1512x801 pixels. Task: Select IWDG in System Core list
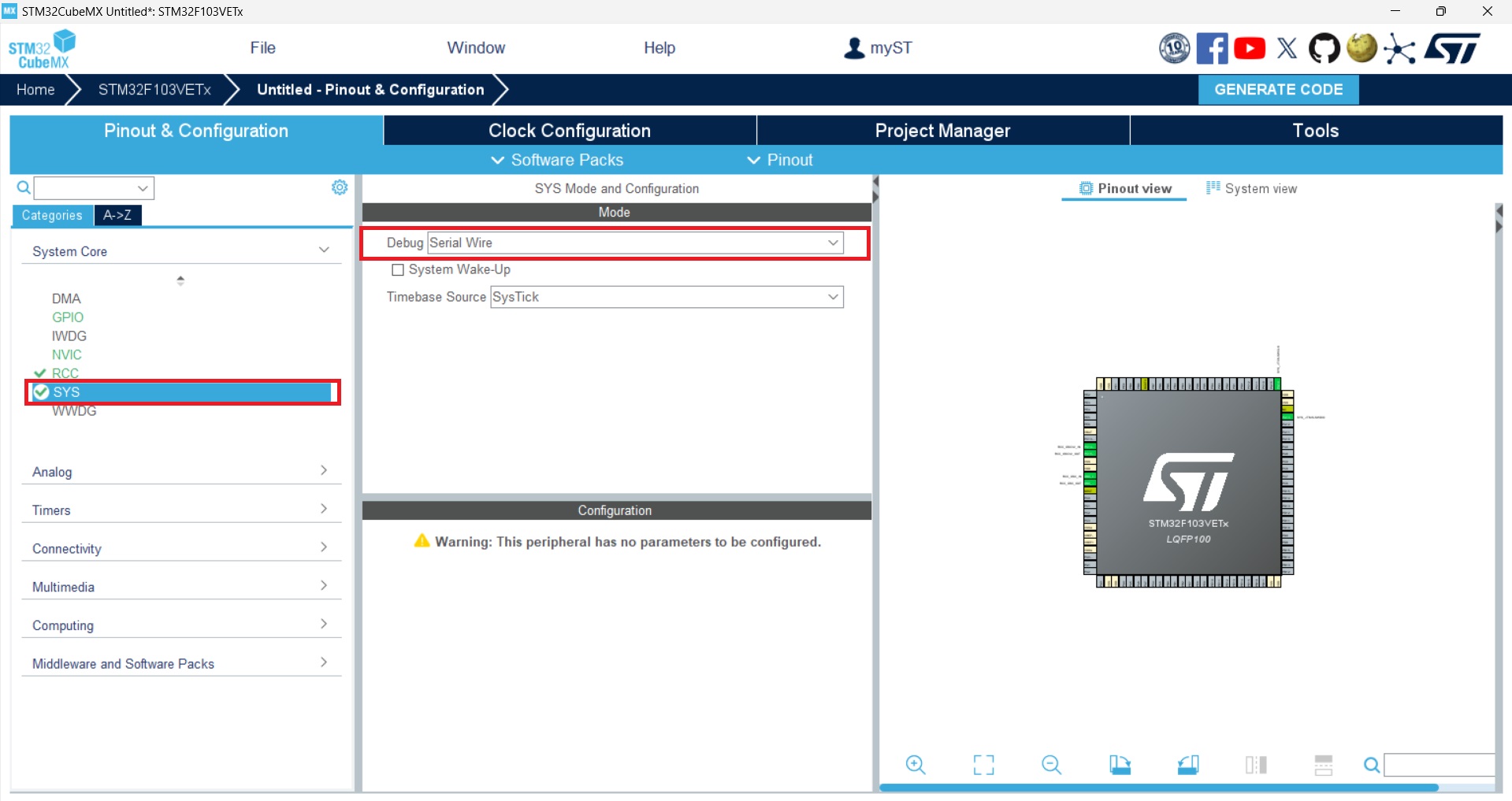click(x=69, y=336)
